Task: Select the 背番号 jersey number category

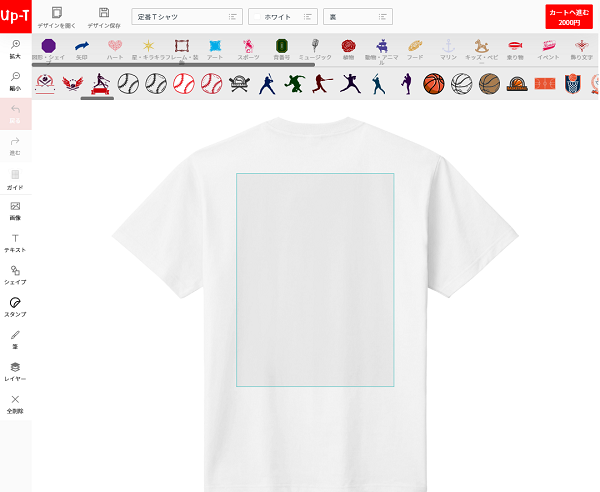Action: 282,49
